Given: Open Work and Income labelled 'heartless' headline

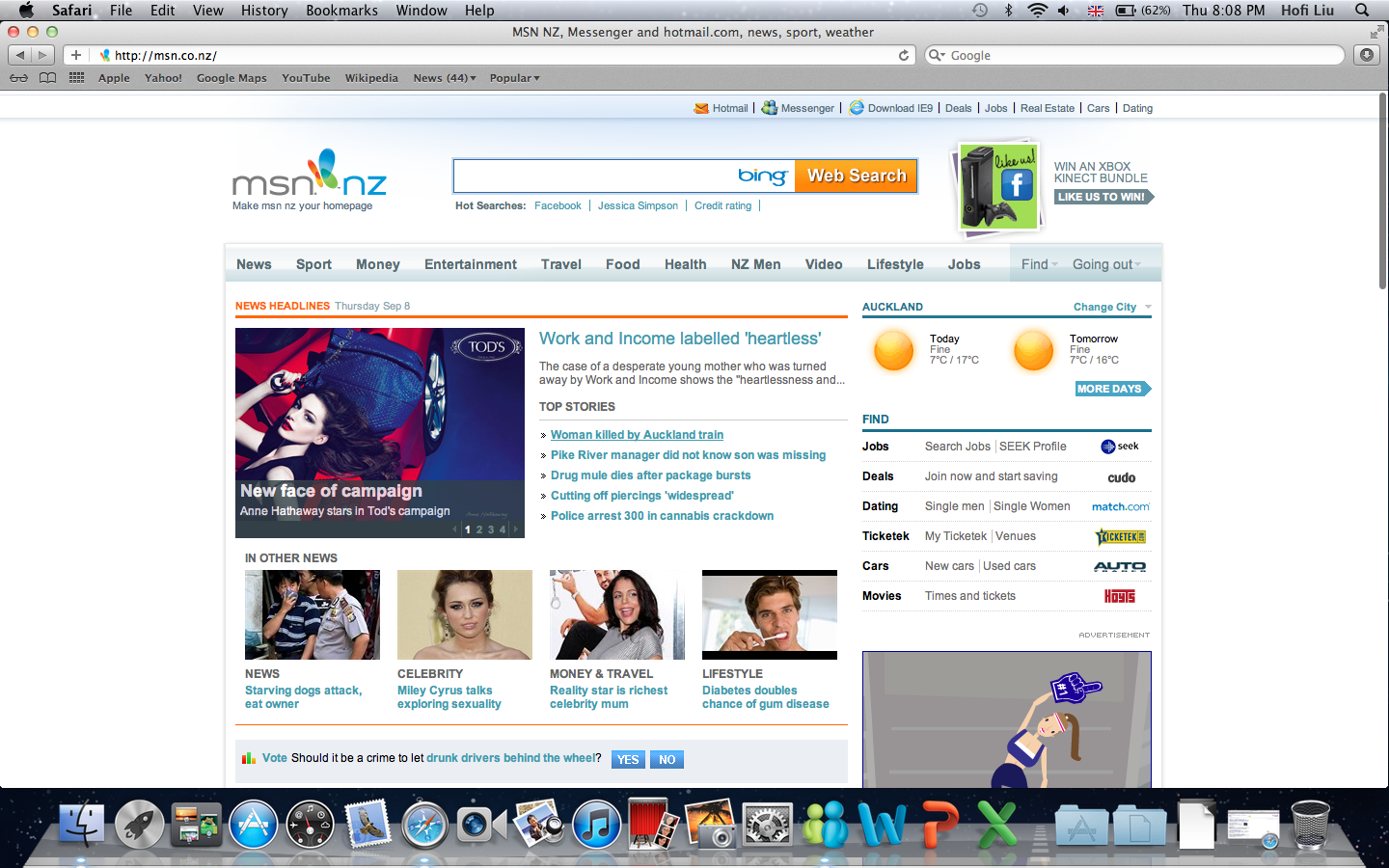Looking at the screenshot, I should pyautogui.click(x=680, y=339).
